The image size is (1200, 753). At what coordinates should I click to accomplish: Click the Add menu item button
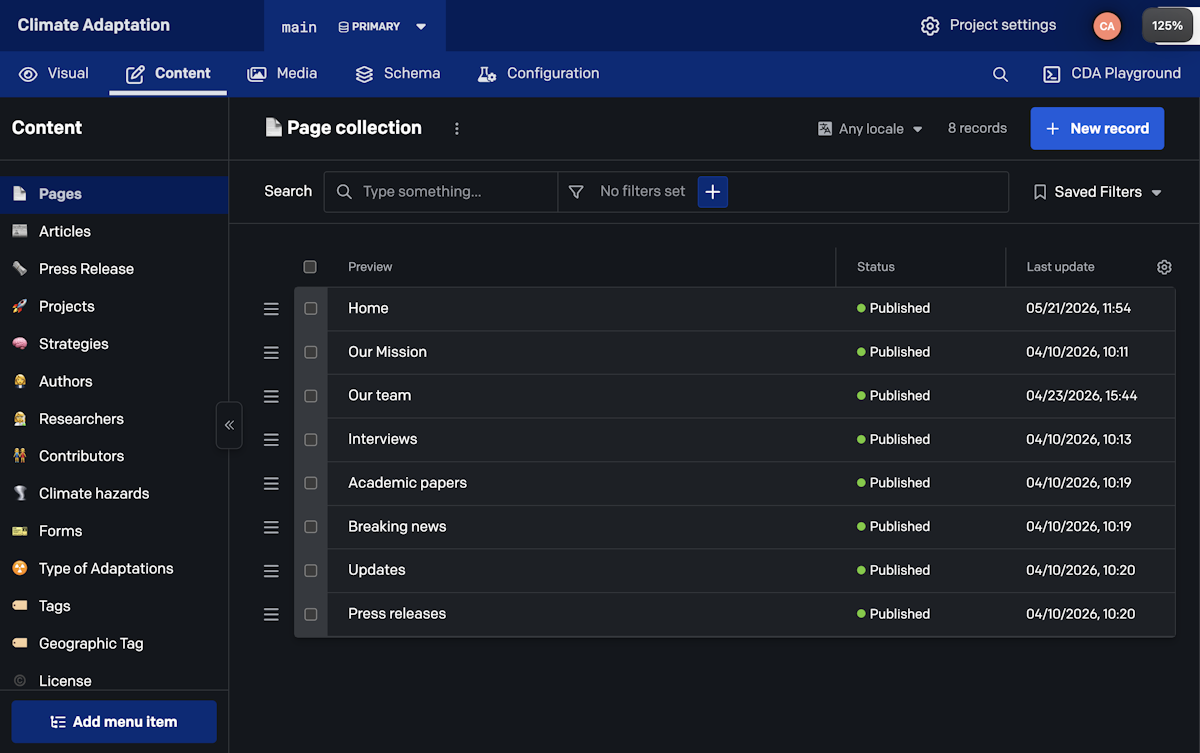click(114, 722)
